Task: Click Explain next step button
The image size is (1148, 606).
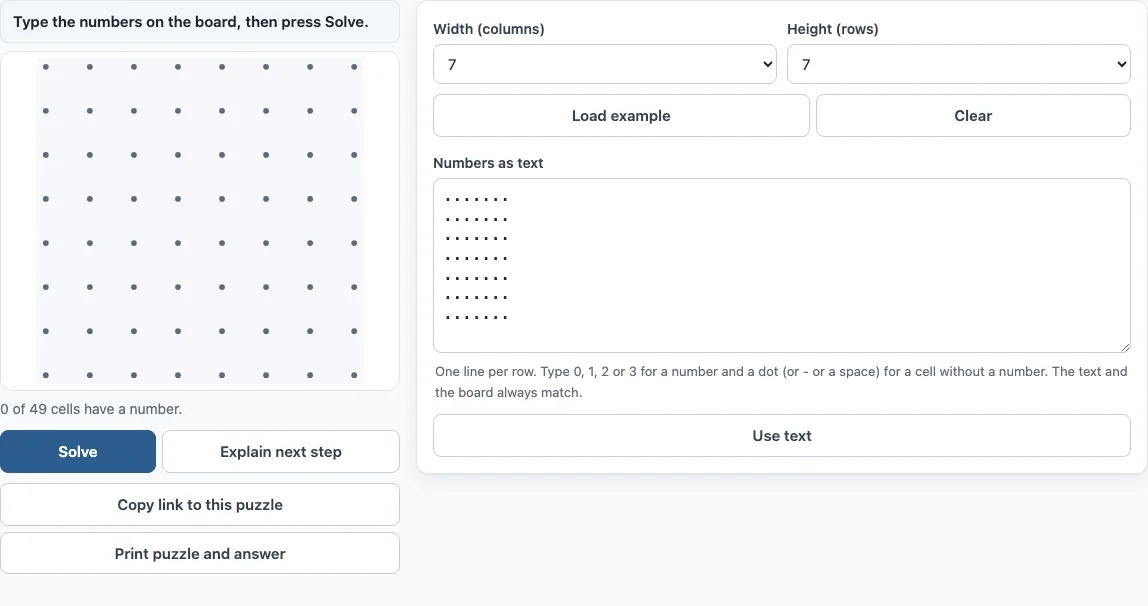Action: pyautogui.click(x=280, y=452)
